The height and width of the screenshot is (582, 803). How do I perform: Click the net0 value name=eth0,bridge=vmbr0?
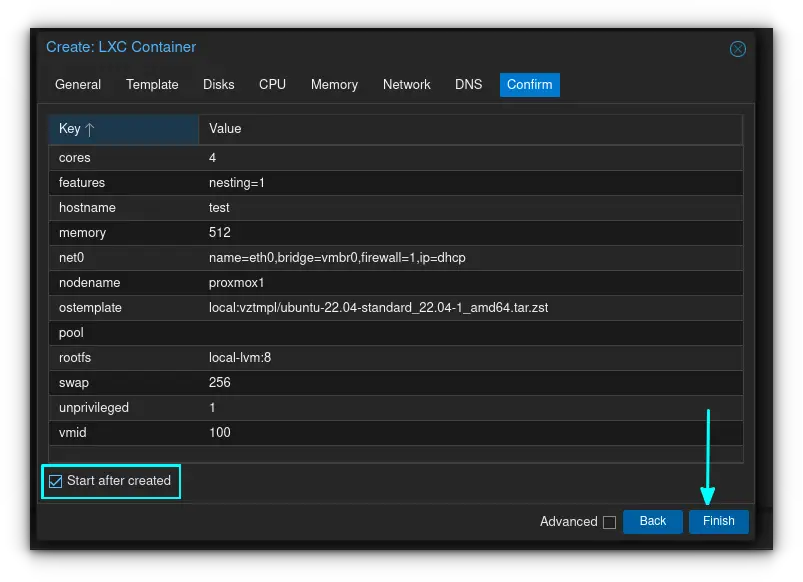(337, 258)
